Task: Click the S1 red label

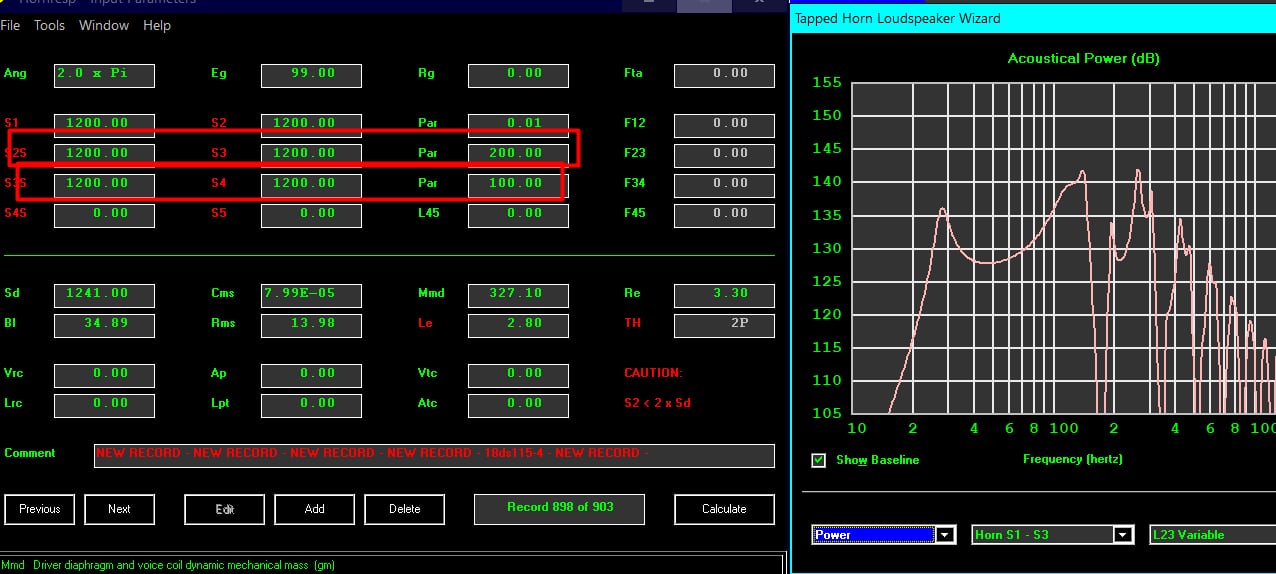Action: coord(11,123)
